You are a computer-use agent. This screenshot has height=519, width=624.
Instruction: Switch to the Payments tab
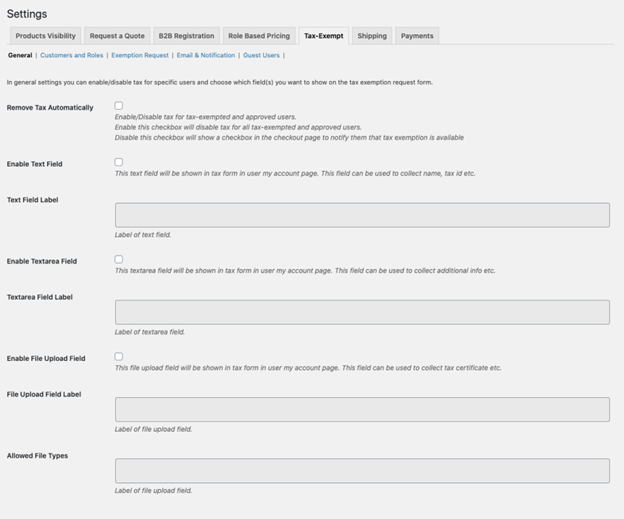click(417, 36)
